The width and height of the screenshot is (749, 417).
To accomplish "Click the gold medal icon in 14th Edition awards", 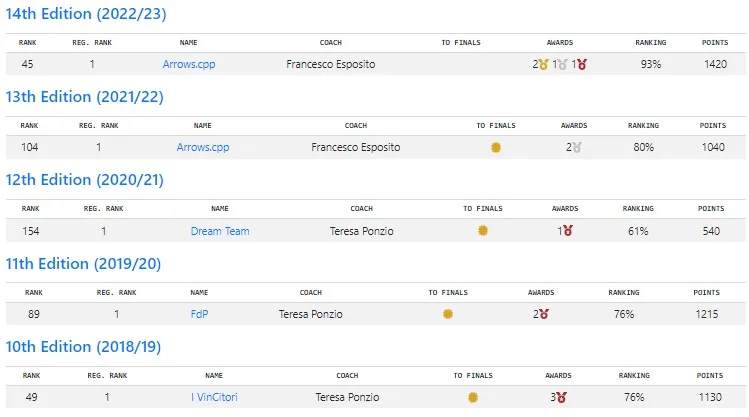I will point(544,64).
